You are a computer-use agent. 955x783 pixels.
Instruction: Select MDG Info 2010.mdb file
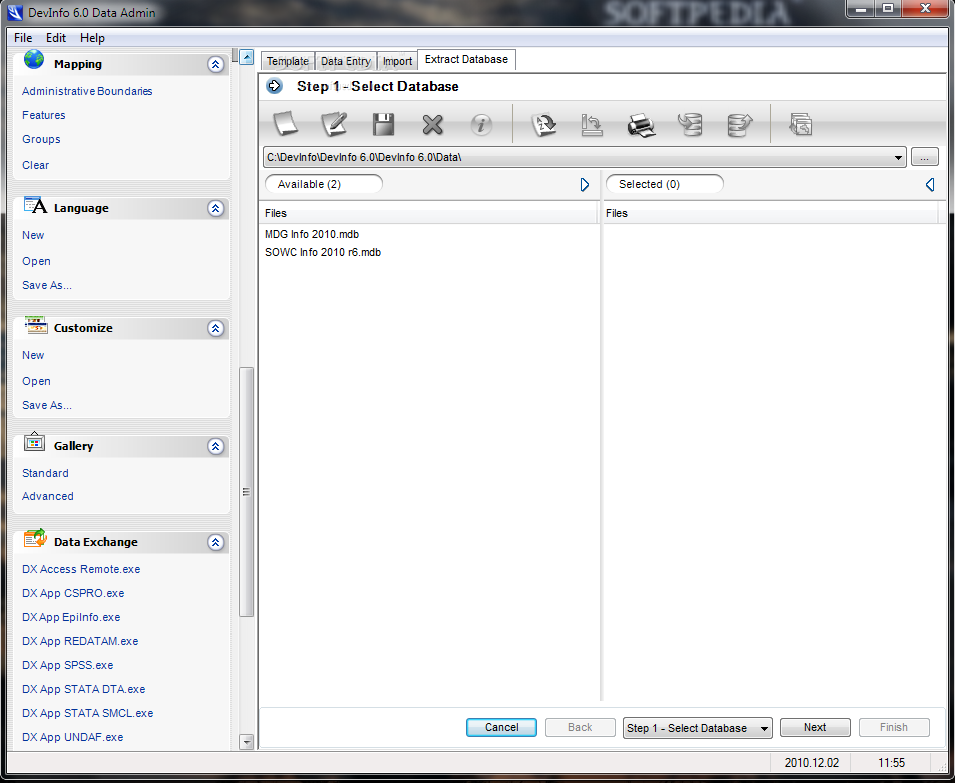click(x=312, y=234)
